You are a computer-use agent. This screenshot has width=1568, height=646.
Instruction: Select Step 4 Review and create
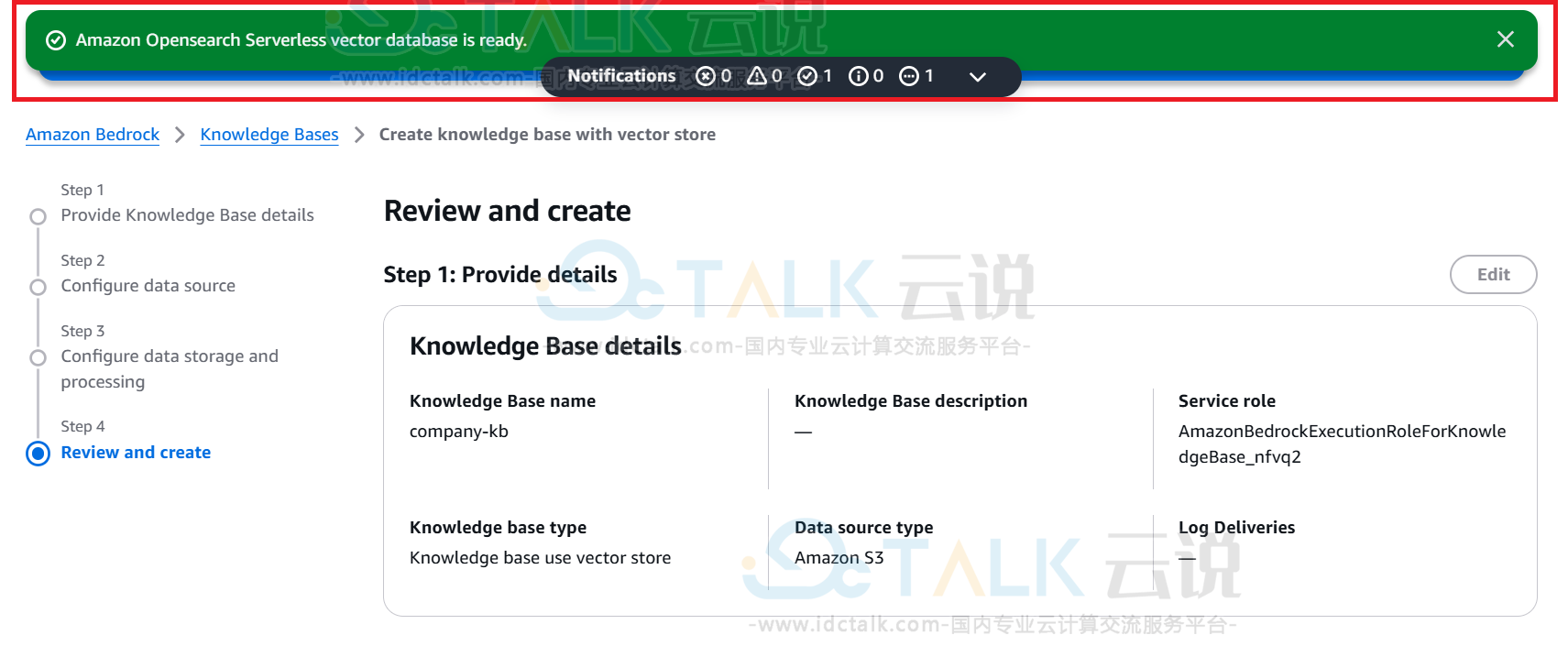pyautogui.click(x=136, y=453)
